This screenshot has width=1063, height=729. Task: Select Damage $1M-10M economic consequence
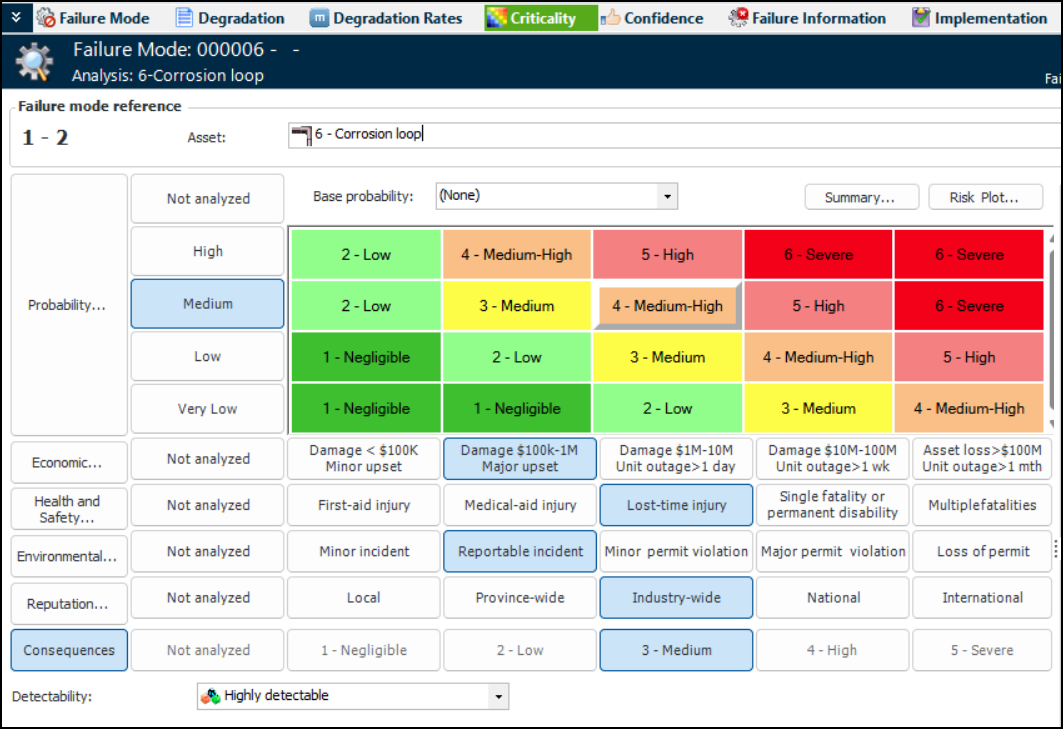click(x=677, y=459)
